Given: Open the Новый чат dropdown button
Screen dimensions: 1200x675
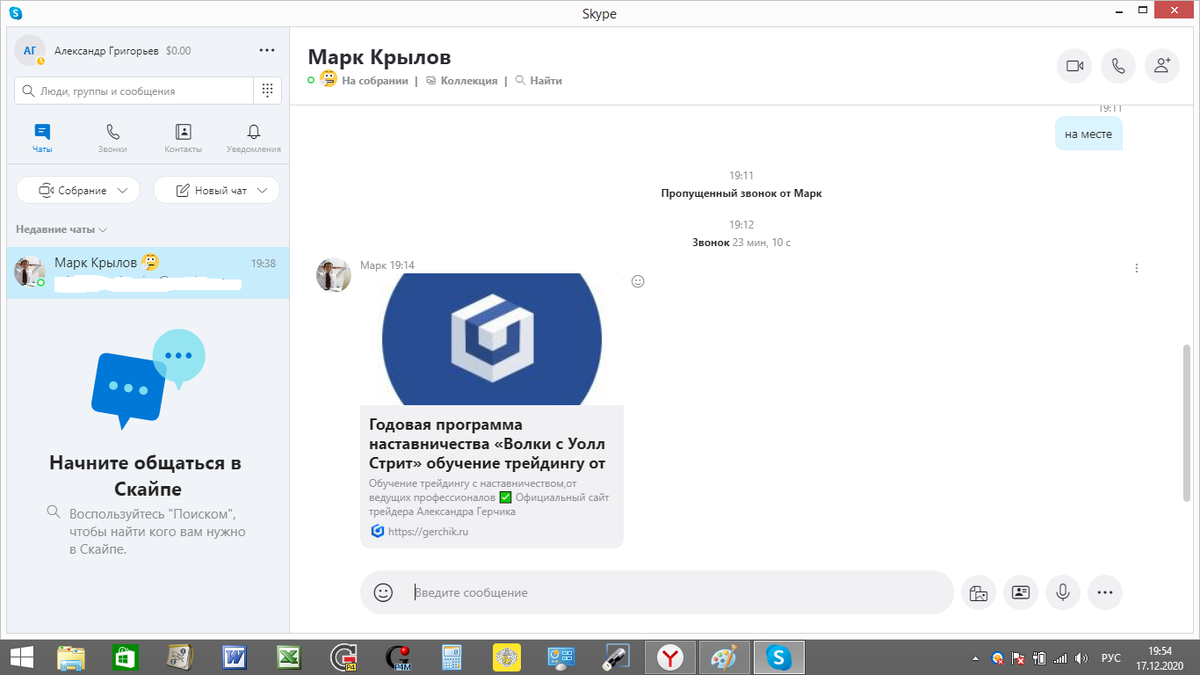Looking at the screenshot, I should coord(216,190).
